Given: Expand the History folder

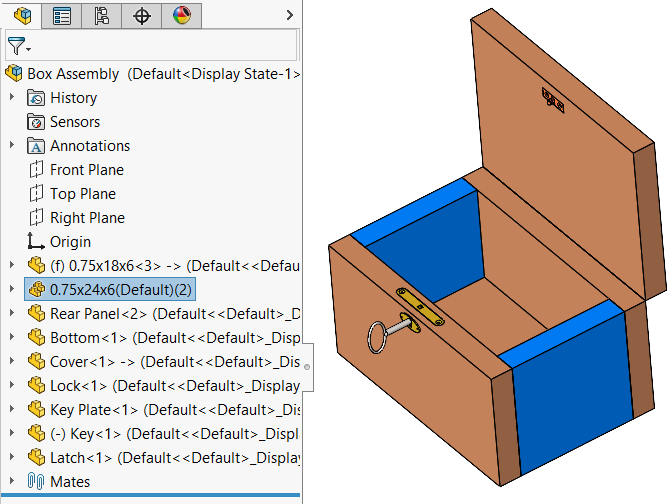Looking at the screenshot, I should point(12,98).
